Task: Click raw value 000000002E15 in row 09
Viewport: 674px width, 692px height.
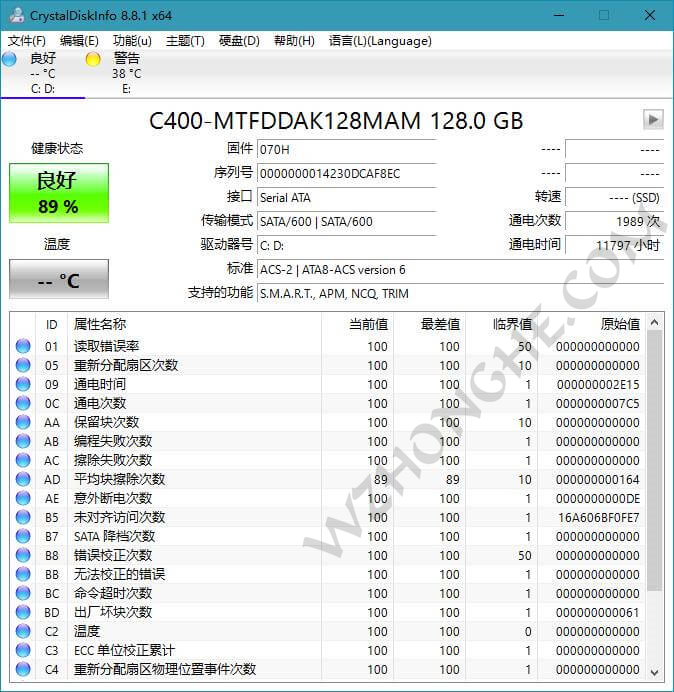Action: click(598, 384)
